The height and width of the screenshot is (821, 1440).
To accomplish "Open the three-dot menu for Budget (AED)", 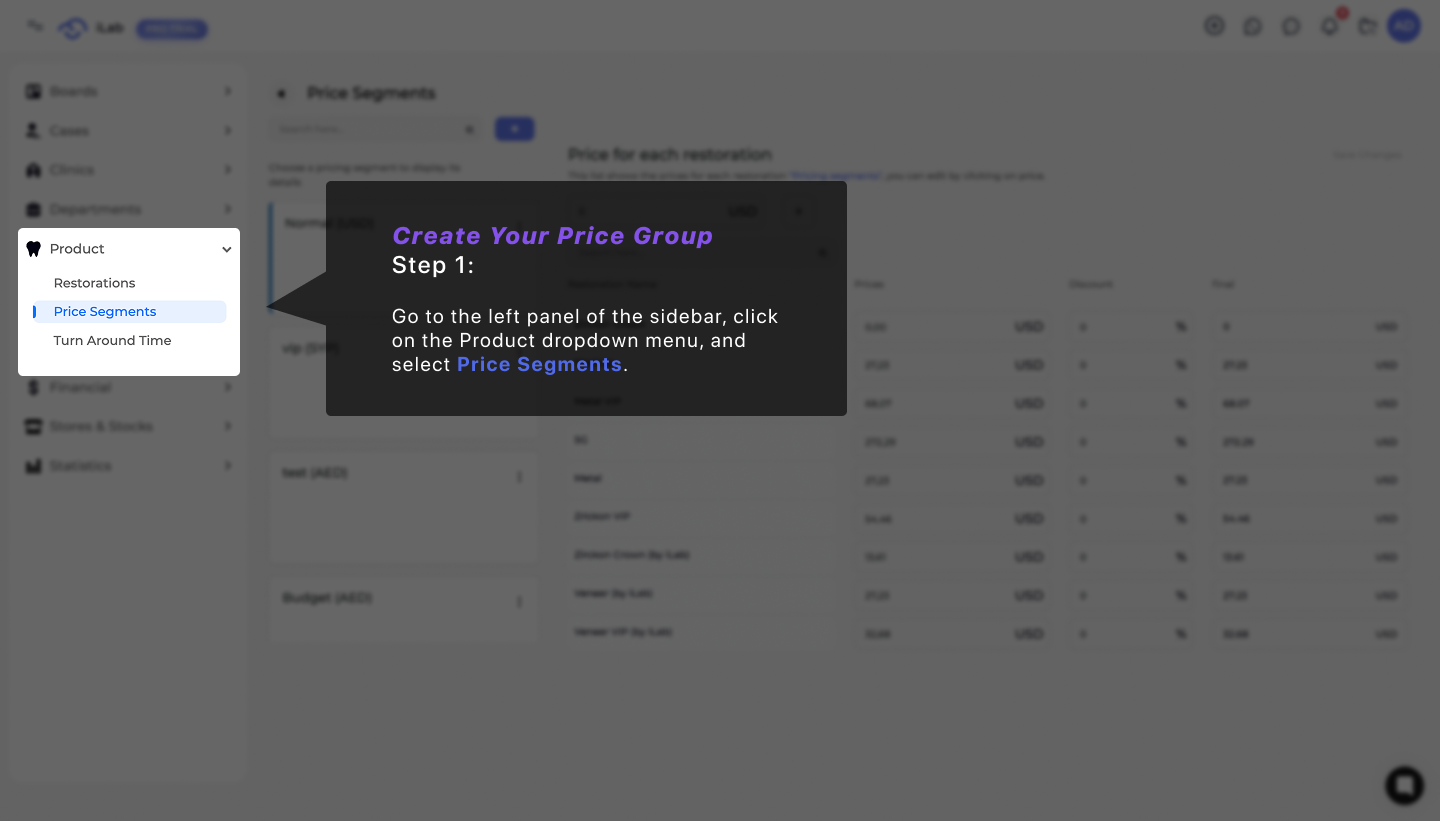I will (519, 601).
